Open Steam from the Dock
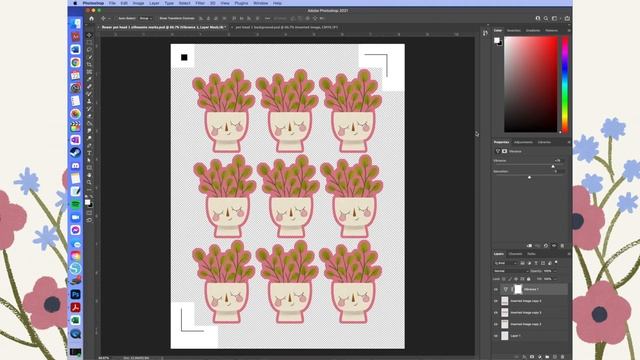The image size is (640, 360). click(x=76, y=152)
